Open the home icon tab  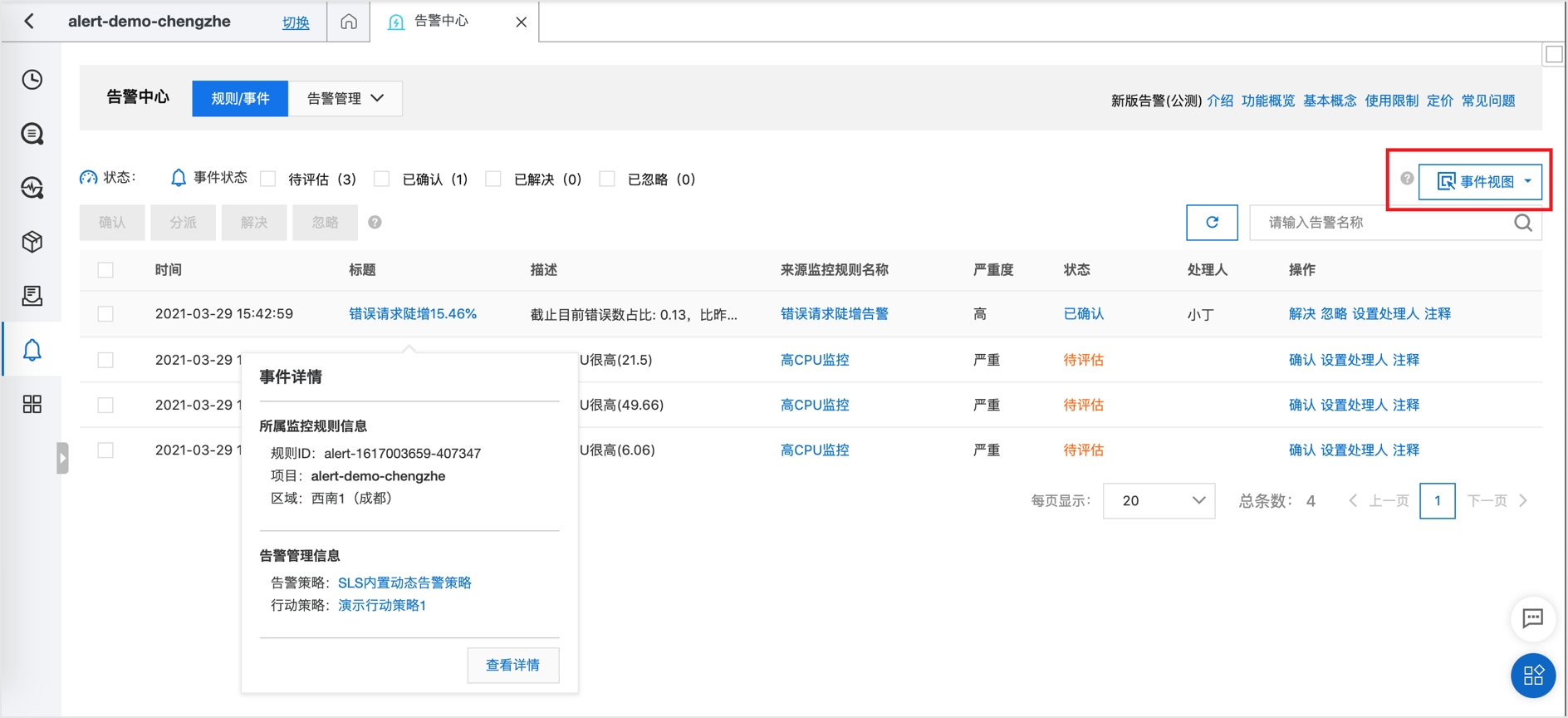point(349,22)
